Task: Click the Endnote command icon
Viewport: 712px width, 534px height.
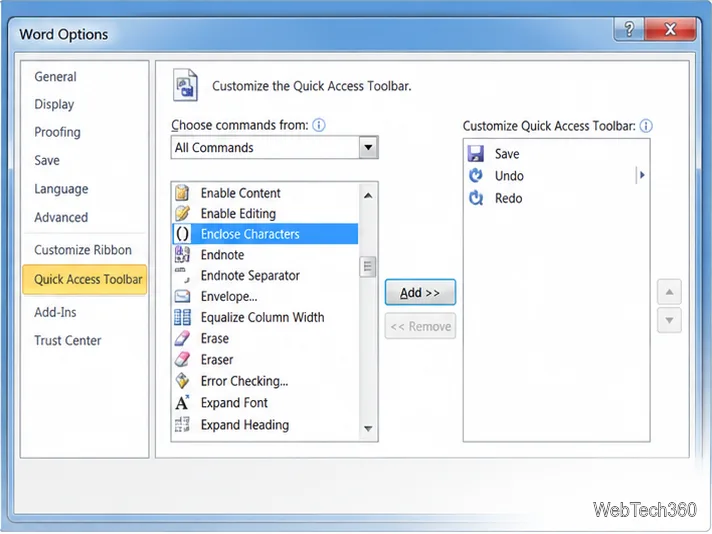Action: [182, 255]
